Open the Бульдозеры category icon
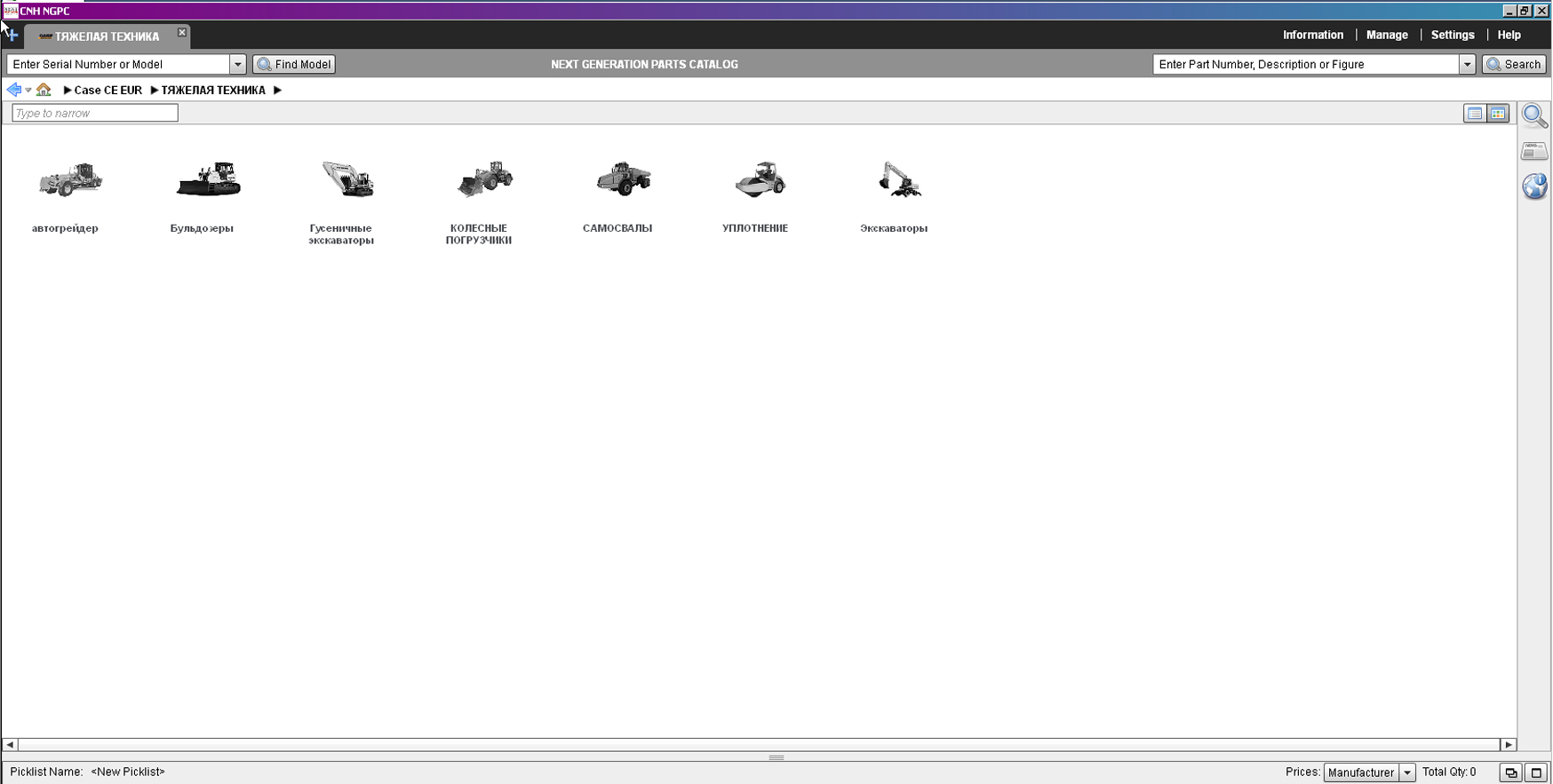Image resolution: width=1553 pixels, height=784 pixels. (208, 180)
